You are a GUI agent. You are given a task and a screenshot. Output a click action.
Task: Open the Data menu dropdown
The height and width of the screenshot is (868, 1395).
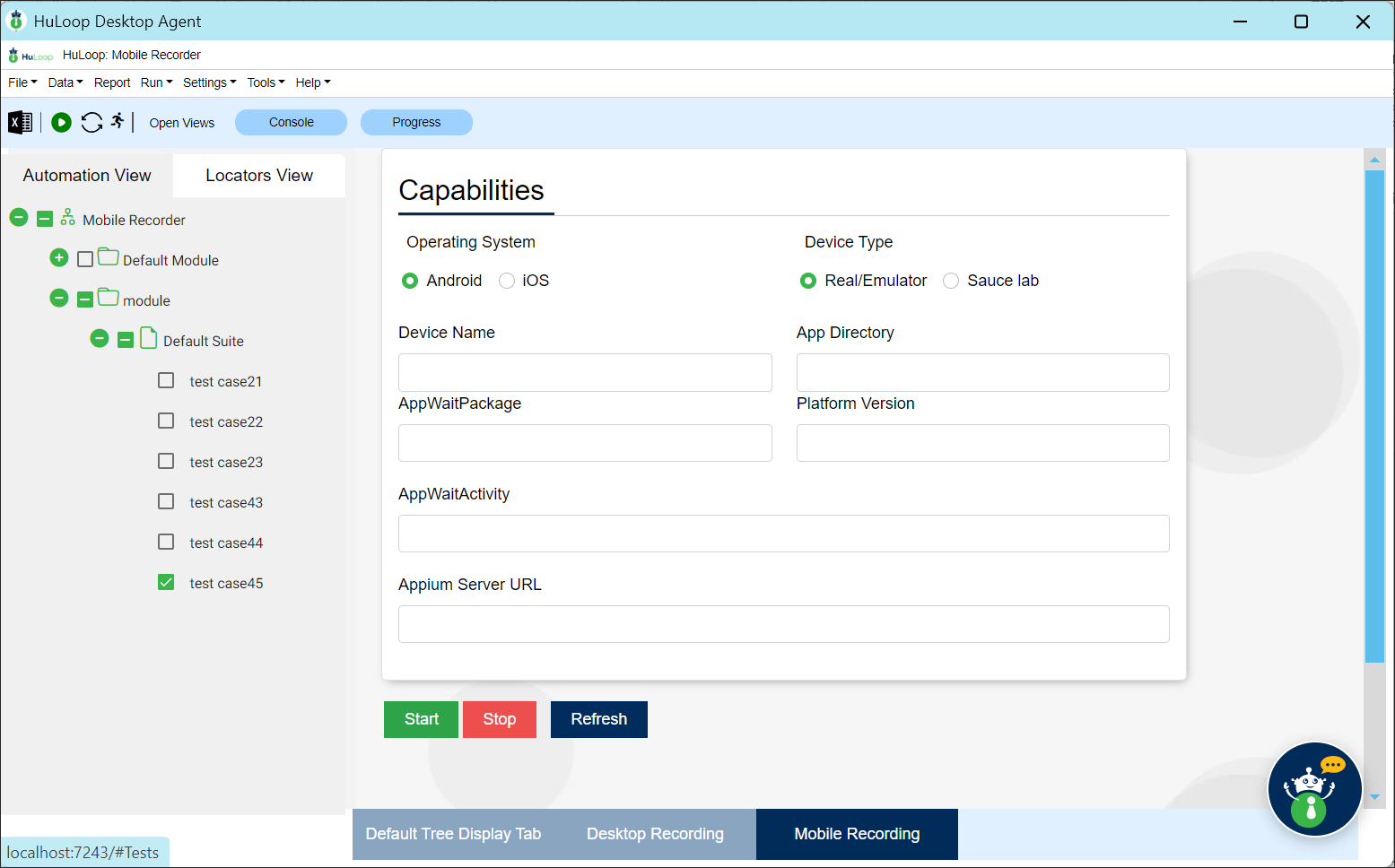pos(65,82)
